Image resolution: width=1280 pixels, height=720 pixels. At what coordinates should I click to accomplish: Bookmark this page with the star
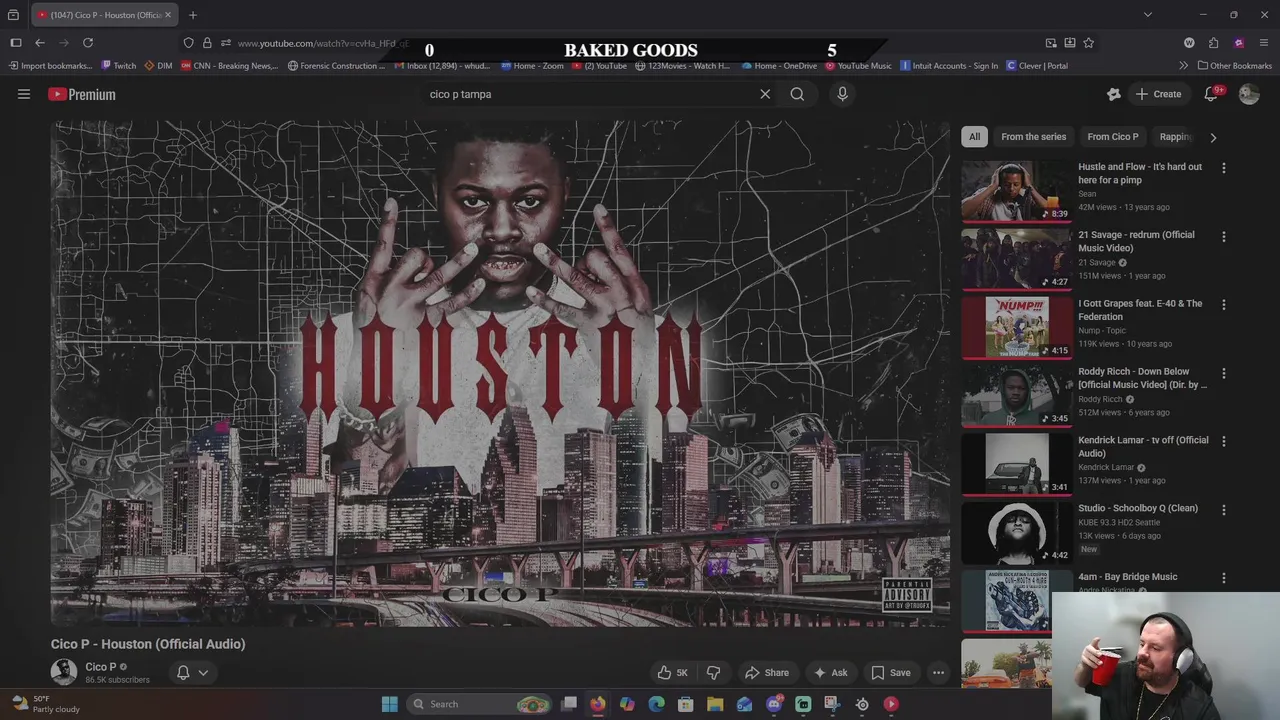coord(1089,43)
